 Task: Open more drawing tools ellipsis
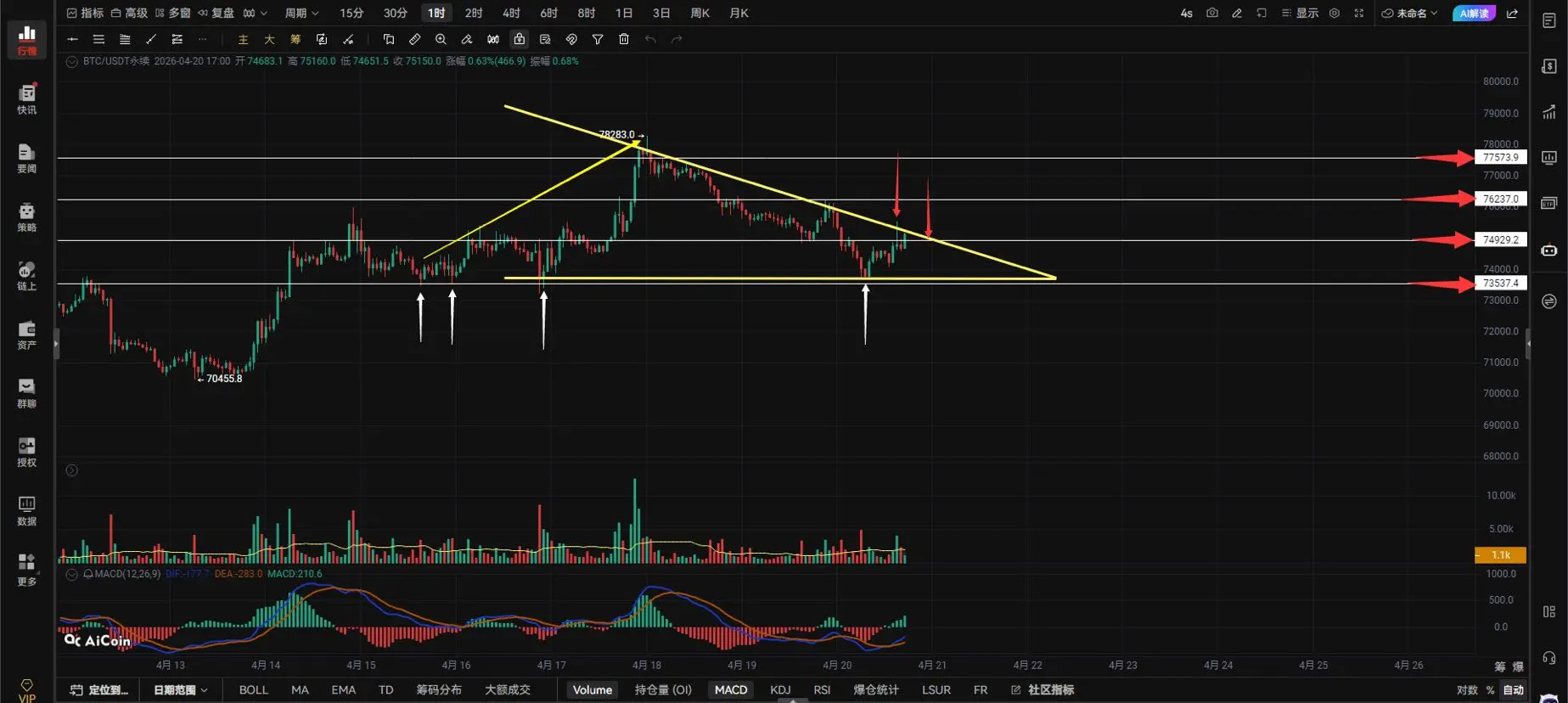202,39
